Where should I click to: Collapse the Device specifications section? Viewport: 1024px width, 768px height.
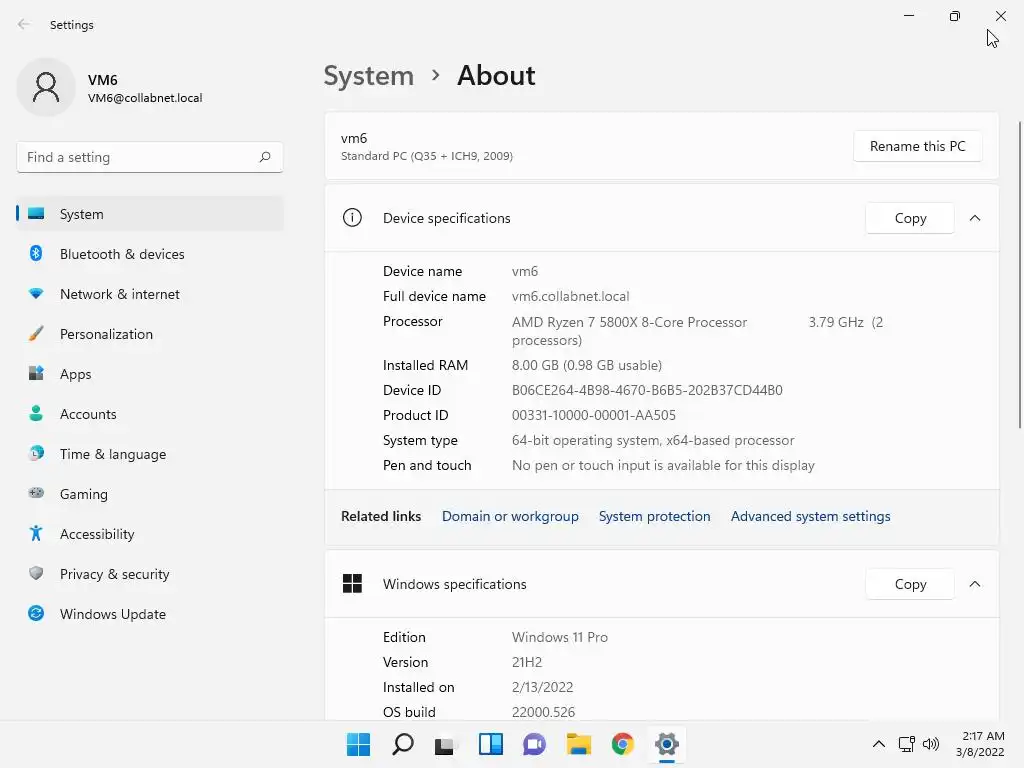974,218
